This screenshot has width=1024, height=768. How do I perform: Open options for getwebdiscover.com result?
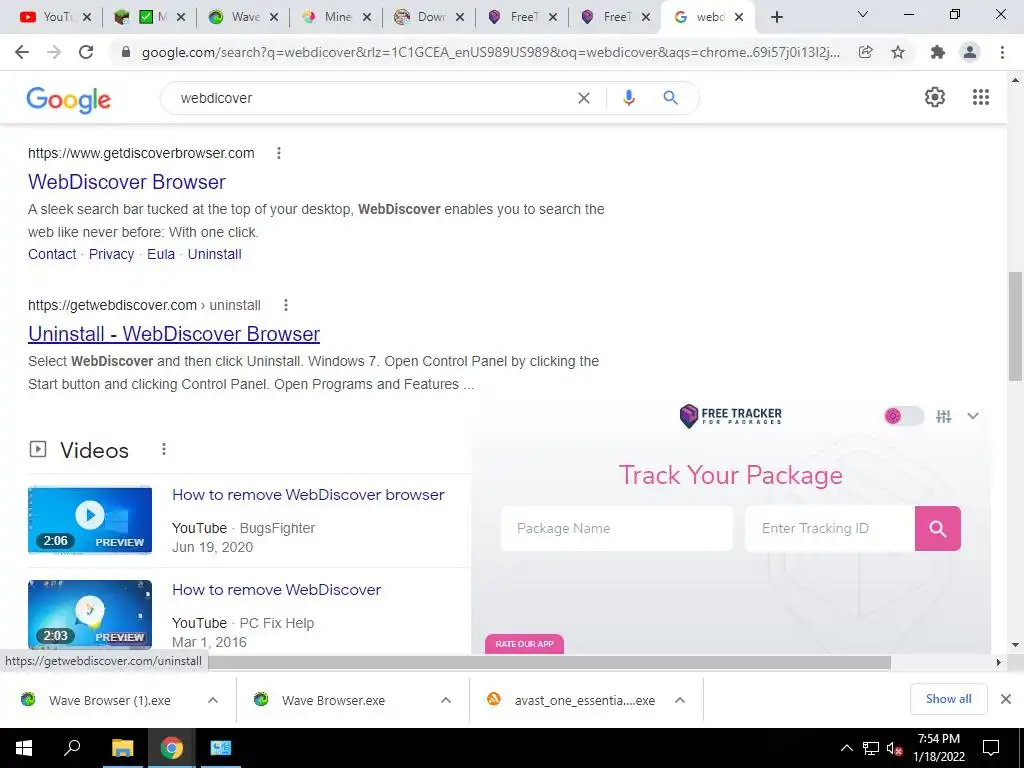pos(285,305)
